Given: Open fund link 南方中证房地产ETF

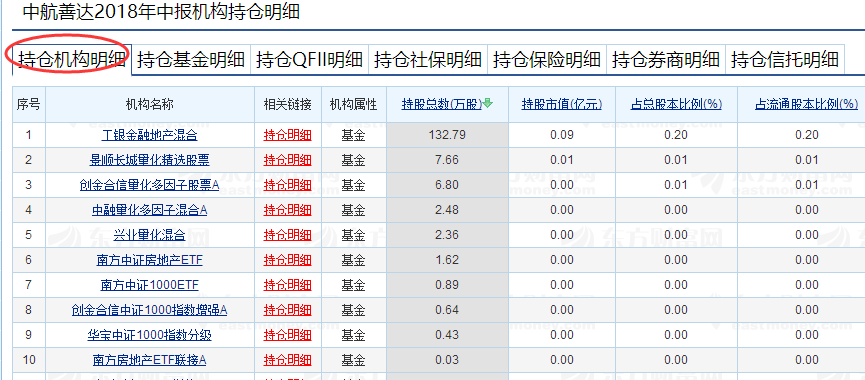Looking at the screenshot, I should [x=149, y=260].
